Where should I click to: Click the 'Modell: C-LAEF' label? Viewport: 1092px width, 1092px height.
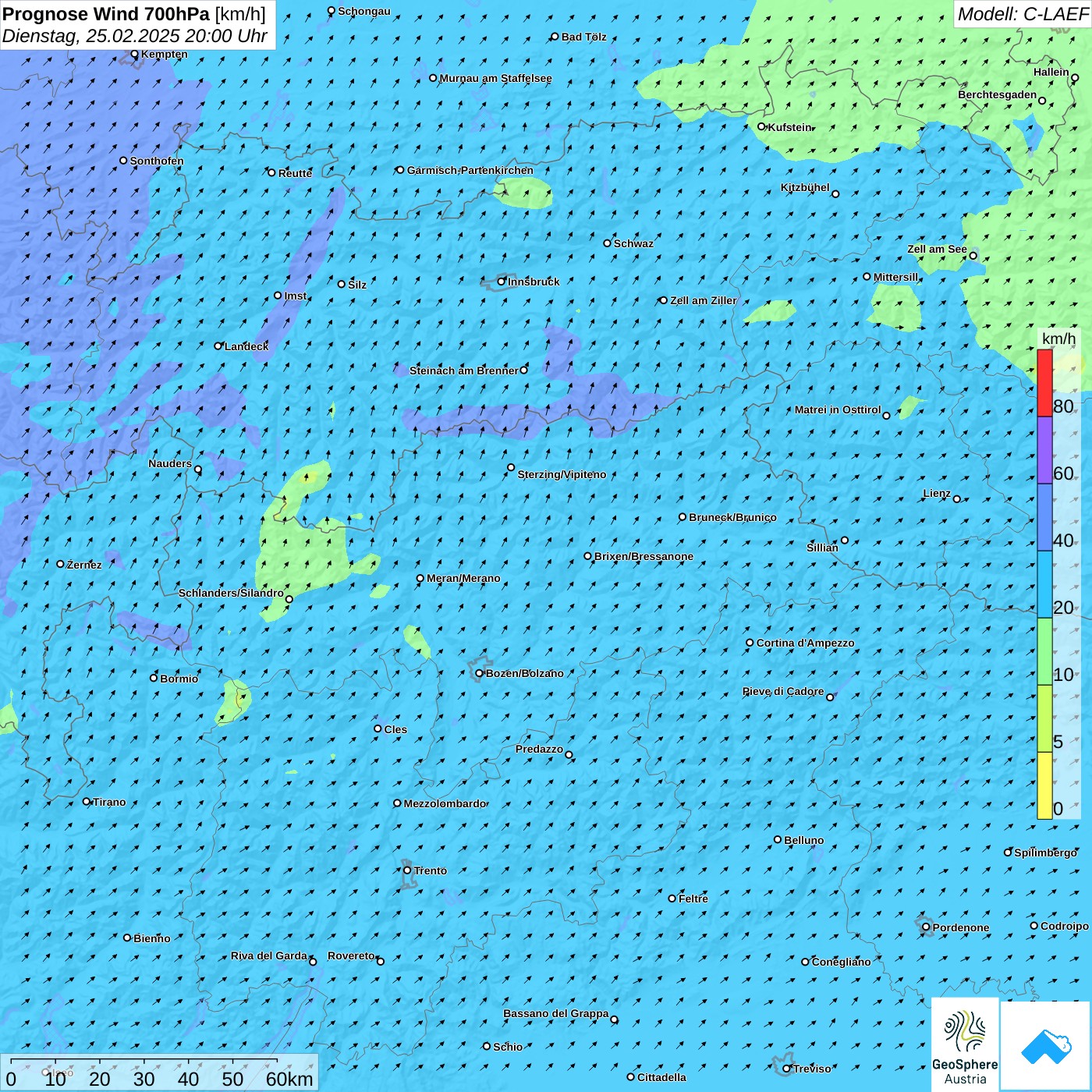[1023, 14]
